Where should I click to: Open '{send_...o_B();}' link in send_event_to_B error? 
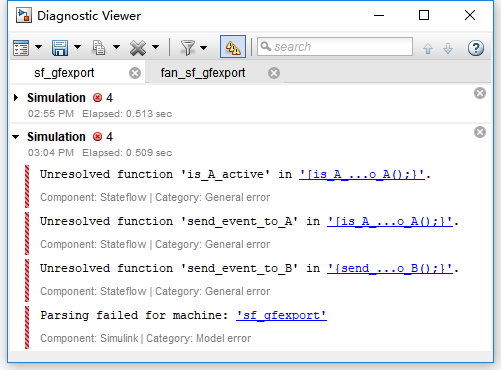point(390,268)
